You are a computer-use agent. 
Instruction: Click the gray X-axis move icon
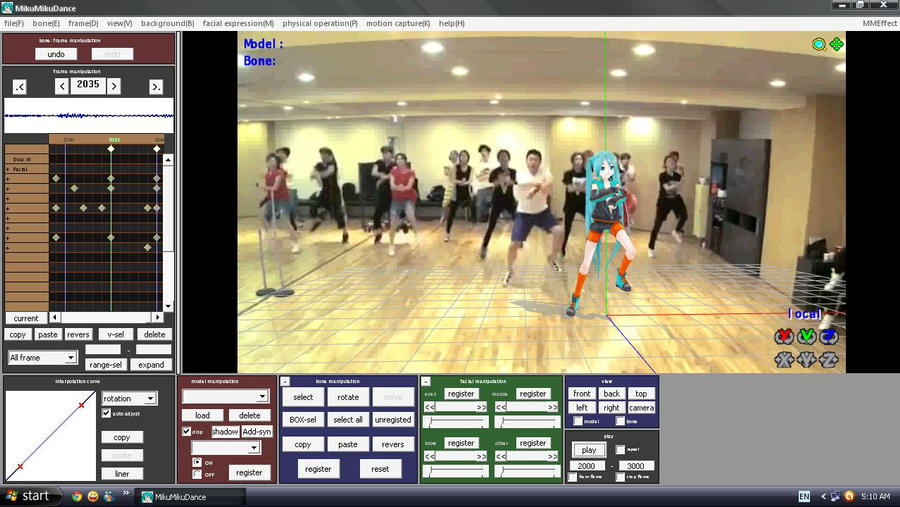(x=783, y=359)
